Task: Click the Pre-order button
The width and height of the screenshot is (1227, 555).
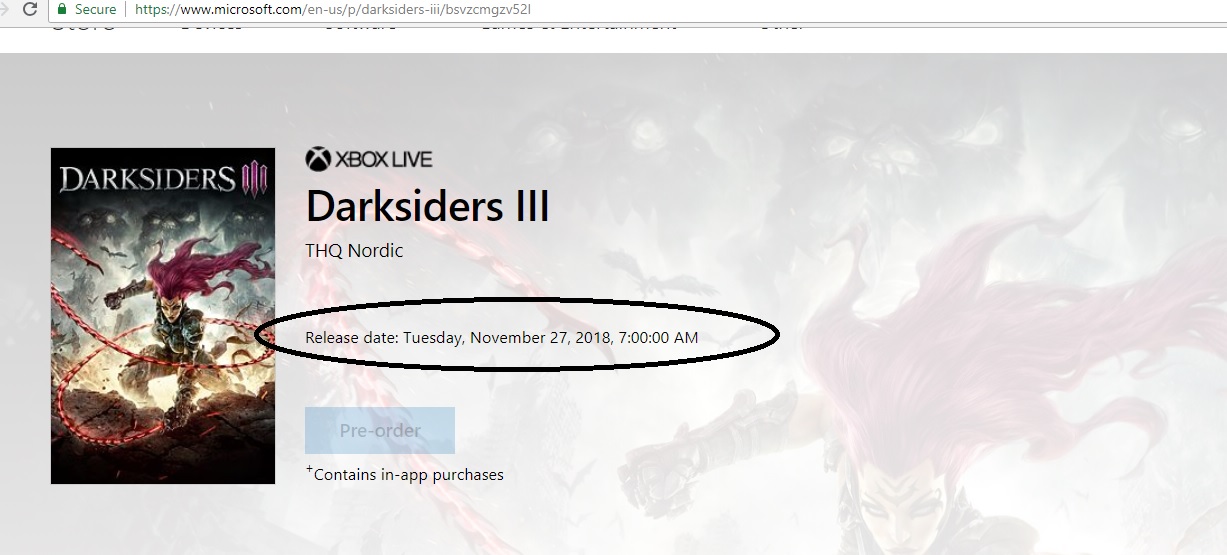Action: (380, 431)
